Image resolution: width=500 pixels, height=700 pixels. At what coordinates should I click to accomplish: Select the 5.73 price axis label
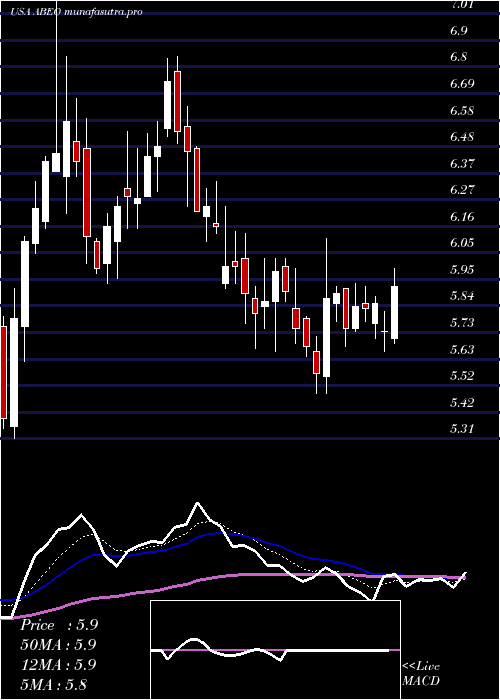point(463,322)
